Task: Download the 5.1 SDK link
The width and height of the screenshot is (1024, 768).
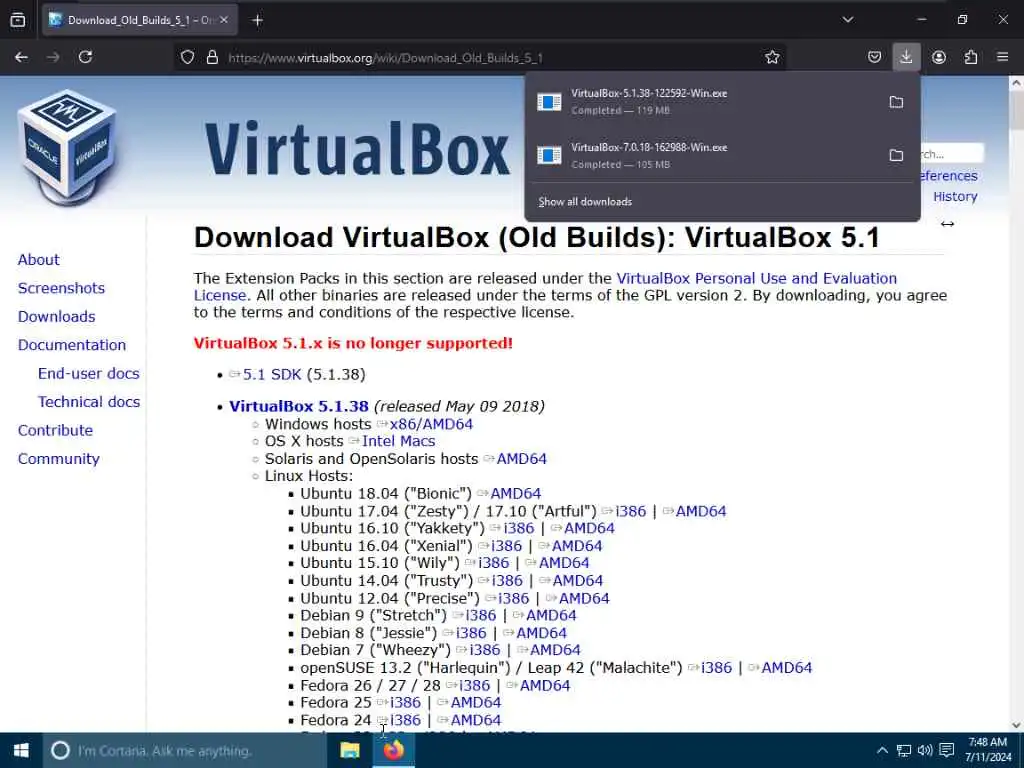Action: pyautogui.click(x=272, y=374)
